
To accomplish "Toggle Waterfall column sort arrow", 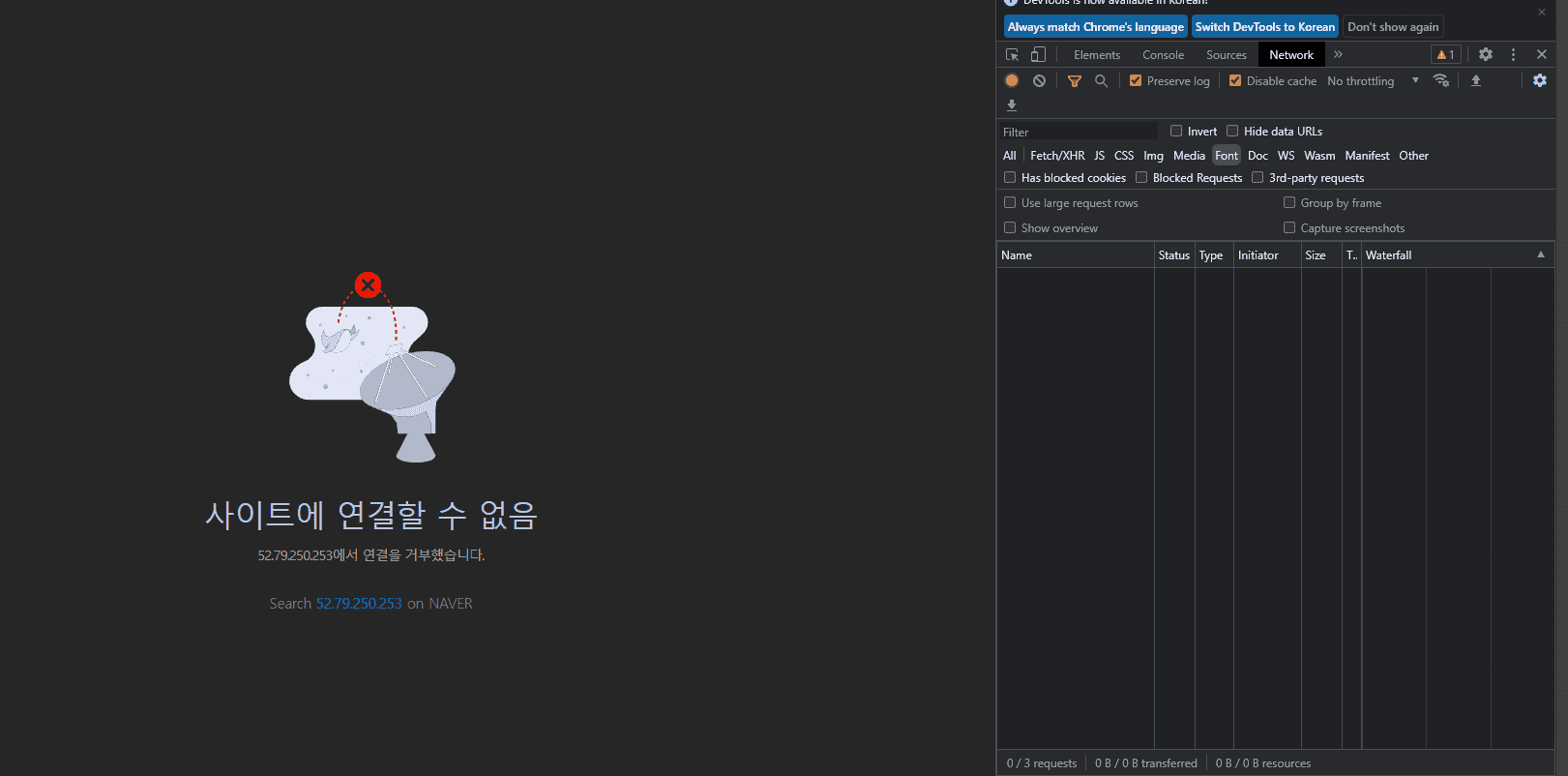I will (x=1541, y=254).
